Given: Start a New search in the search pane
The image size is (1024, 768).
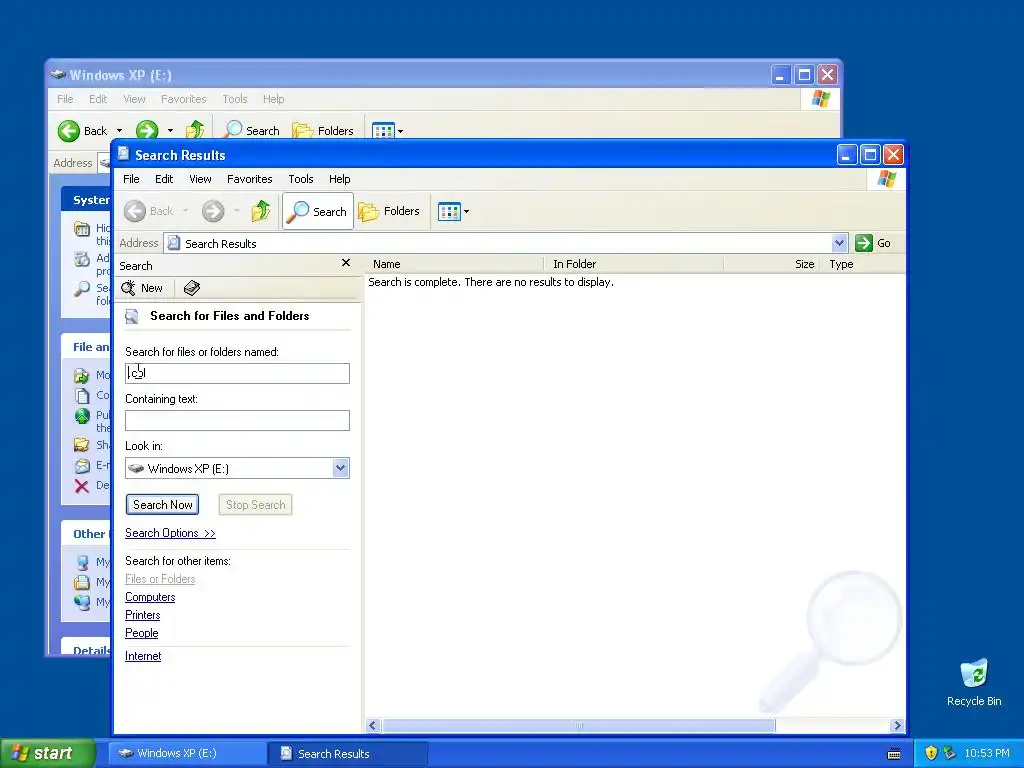Looking at the screenshot, I should pos(142,288).
